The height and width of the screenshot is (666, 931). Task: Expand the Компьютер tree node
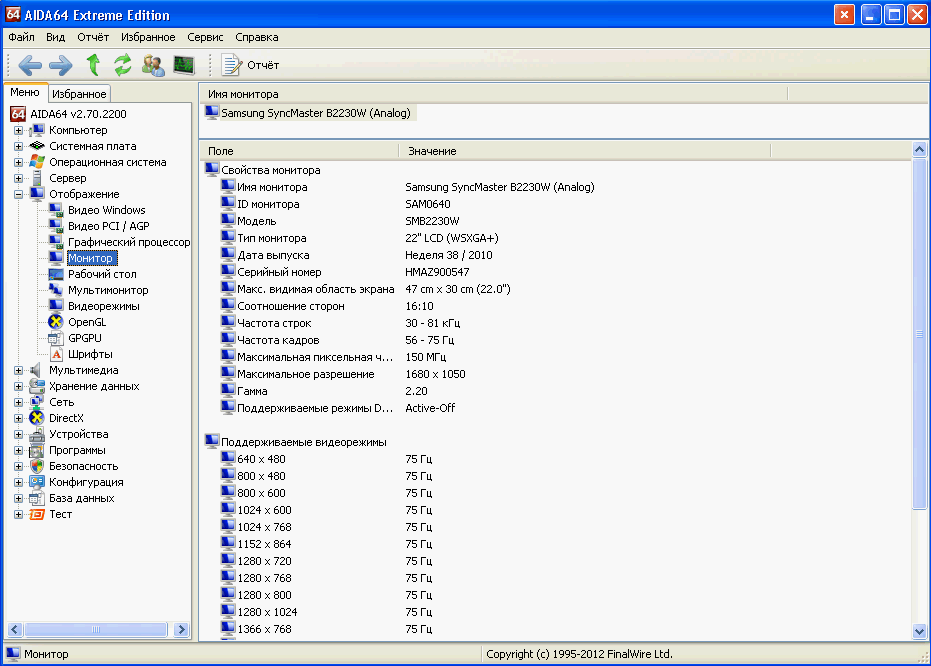[x=18, y=130]
